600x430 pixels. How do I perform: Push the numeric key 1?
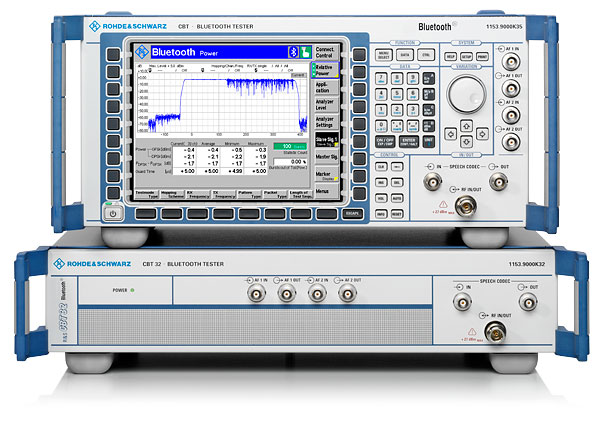(381, 110)
